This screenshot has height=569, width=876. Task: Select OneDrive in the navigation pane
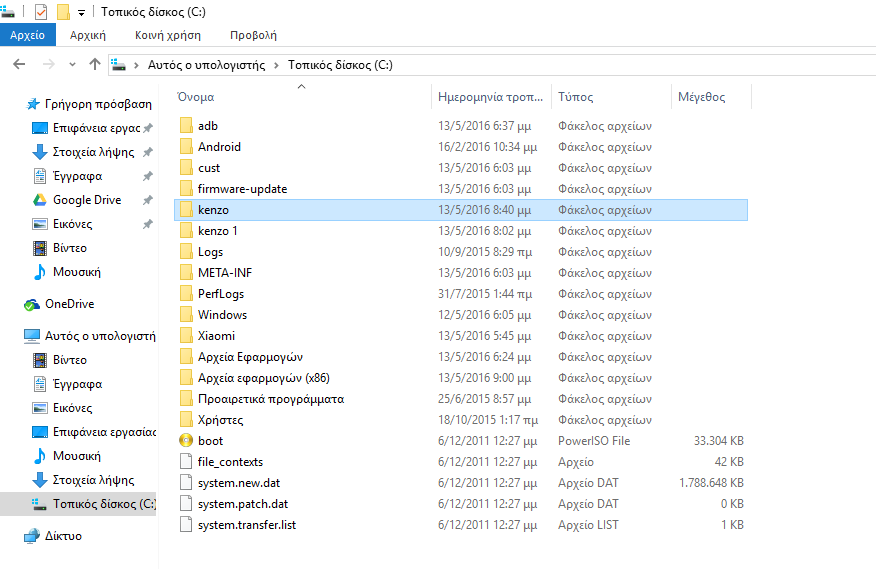69,304
